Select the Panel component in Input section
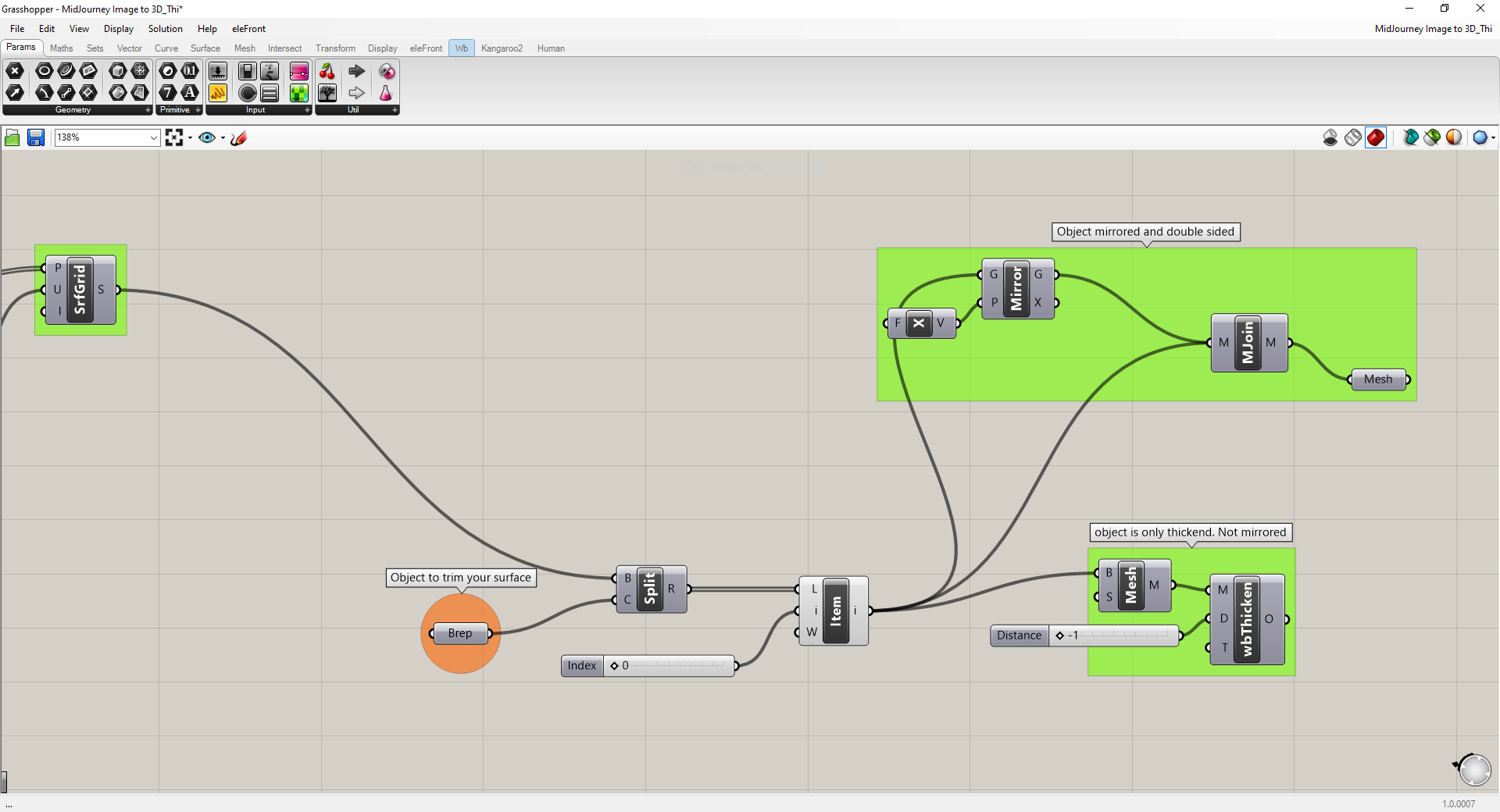1500x812 pixels. (x=270, y=92)
